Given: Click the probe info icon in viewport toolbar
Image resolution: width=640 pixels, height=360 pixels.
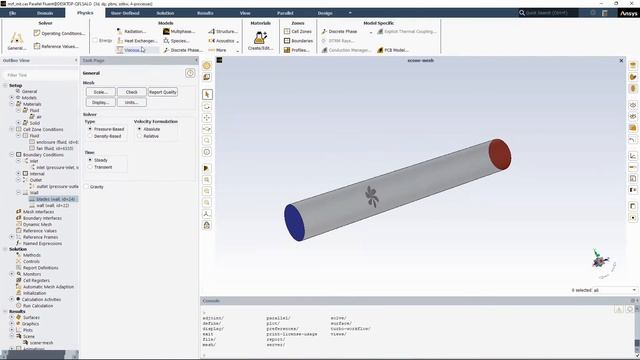Looking at the screenshot, I should (x=207, y=152).
